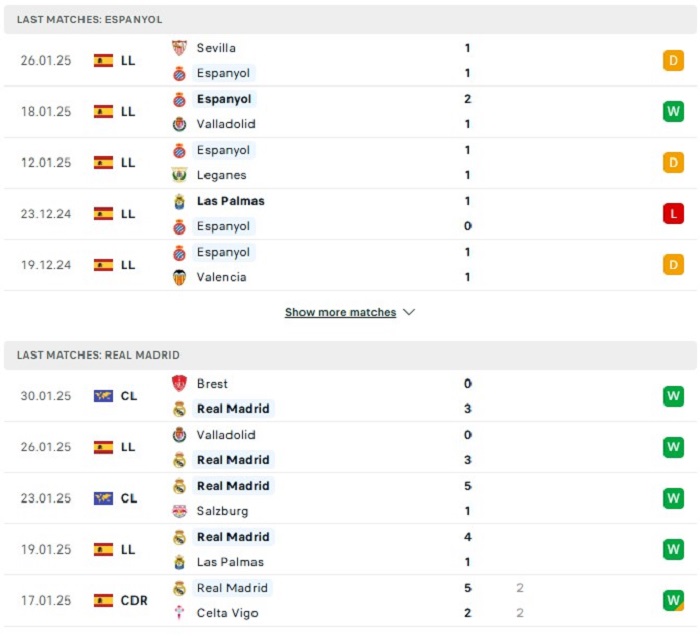
Task: Click the red L result badge
Action: 673,213
